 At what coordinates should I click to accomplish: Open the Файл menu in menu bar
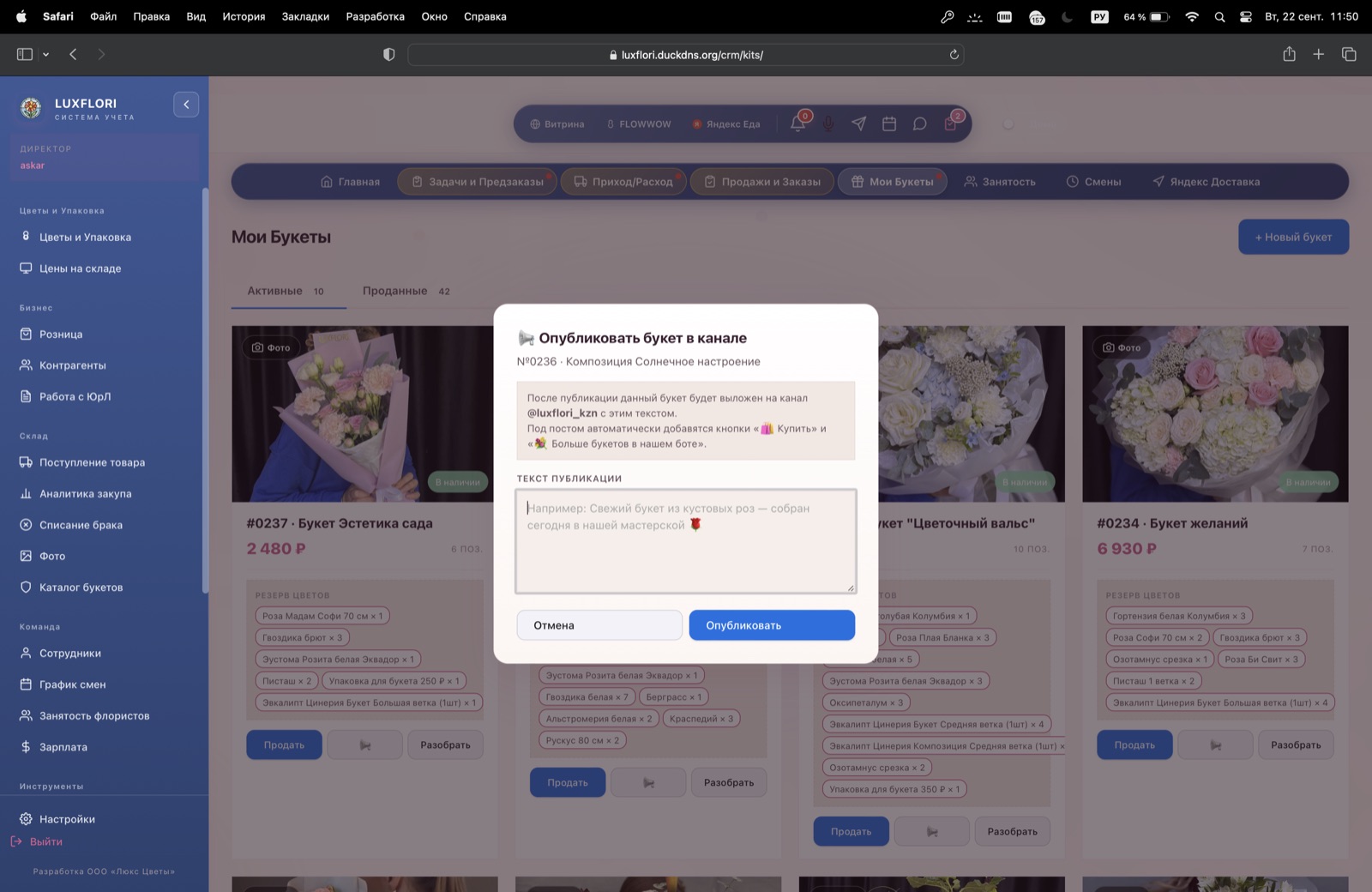(x=104, y=16)
